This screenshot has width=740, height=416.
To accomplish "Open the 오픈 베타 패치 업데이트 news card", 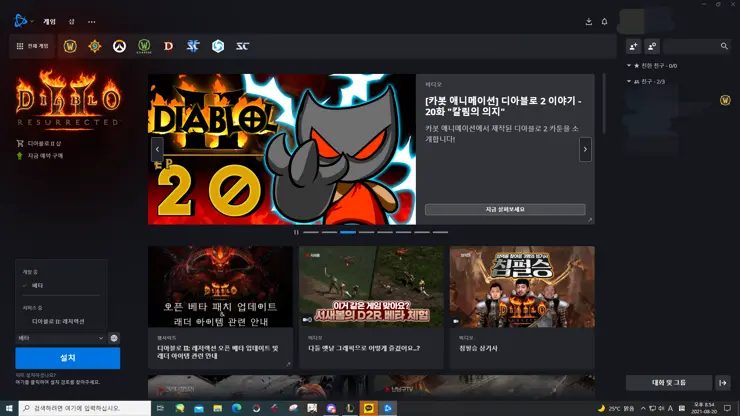I will pyautogui.click(x=220, y=307).
